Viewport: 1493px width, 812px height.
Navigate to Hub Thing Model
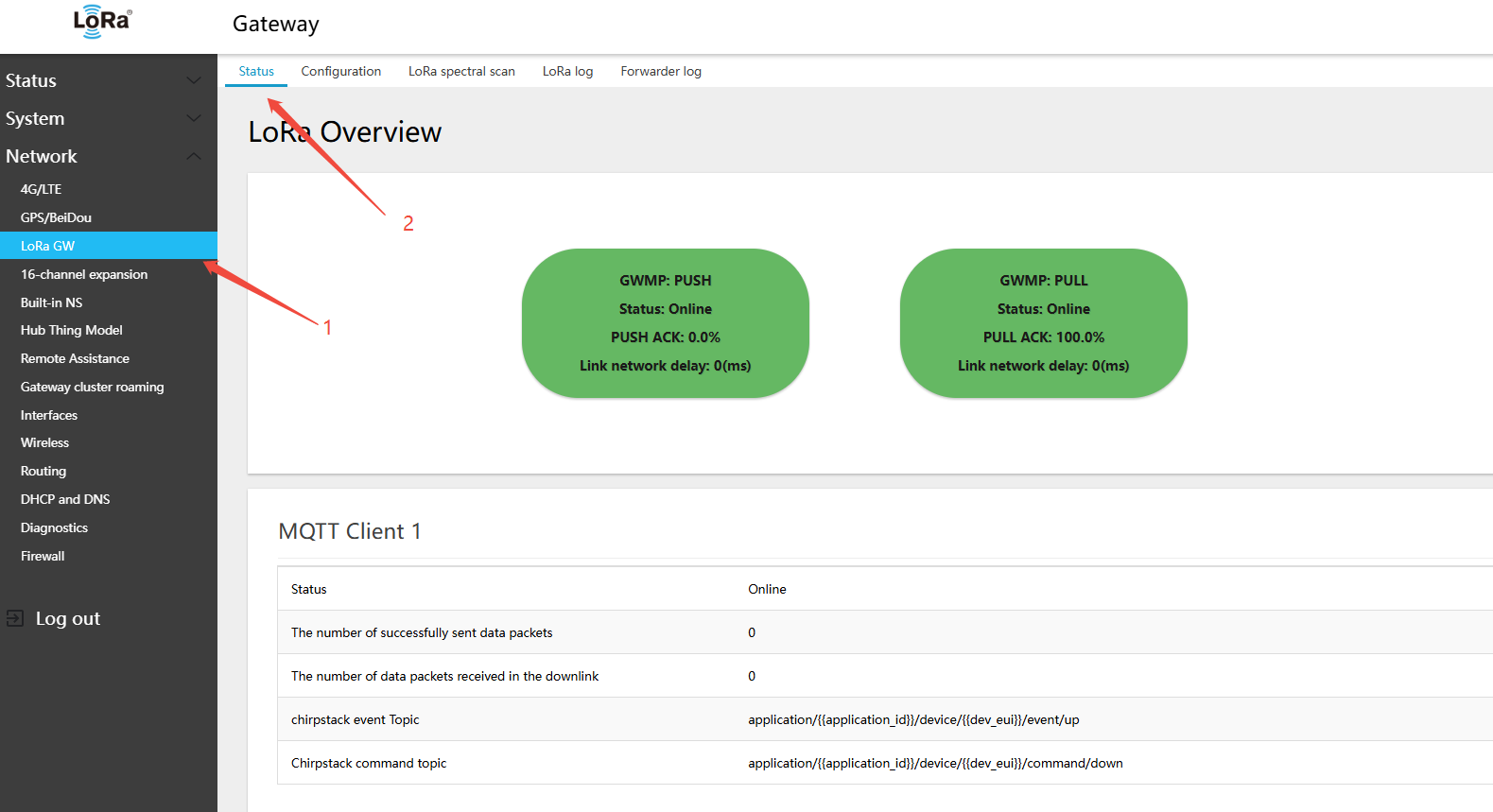pos(72,330)
